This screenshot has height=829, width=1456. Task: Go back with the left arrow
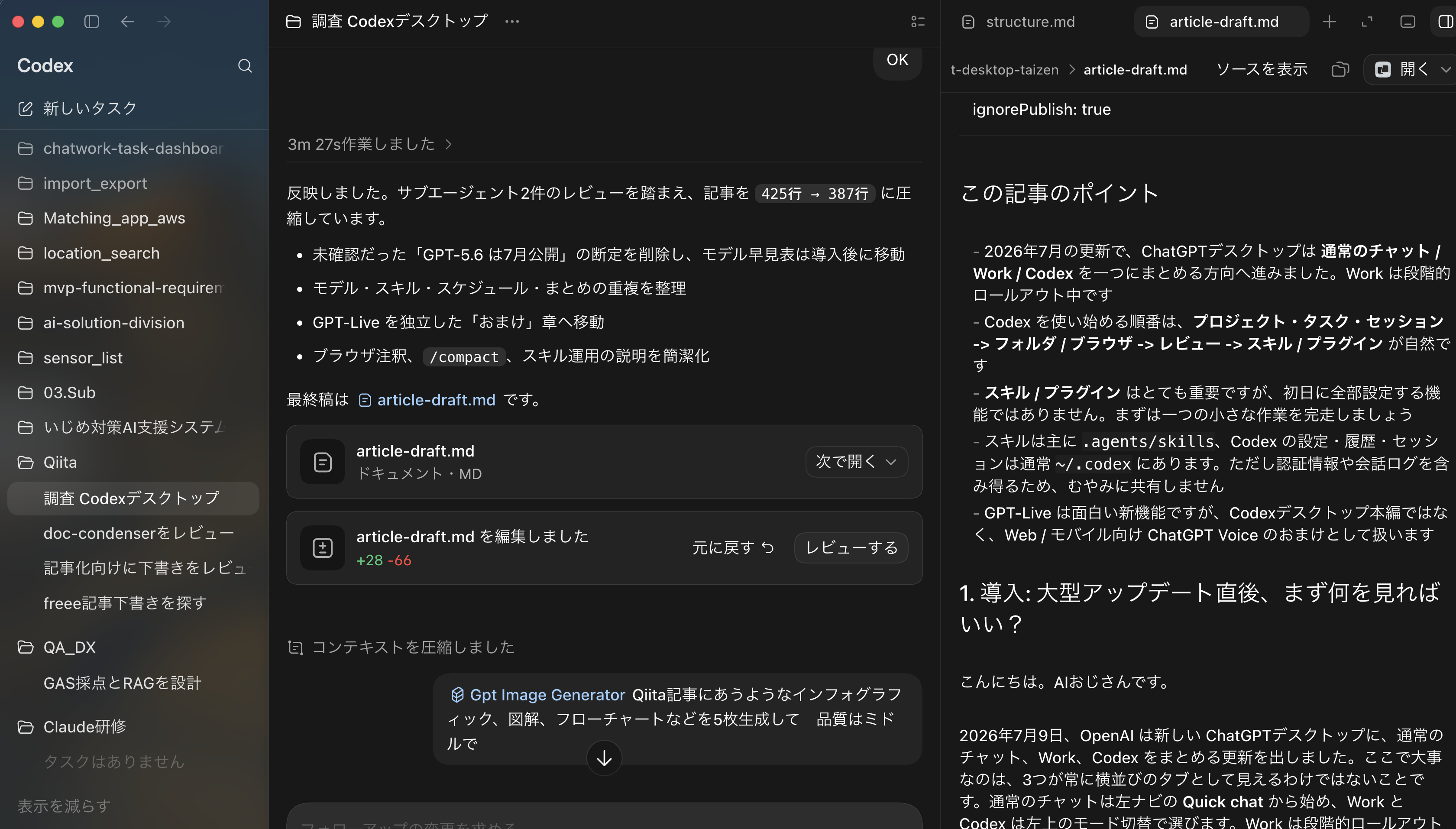point(127,22)
